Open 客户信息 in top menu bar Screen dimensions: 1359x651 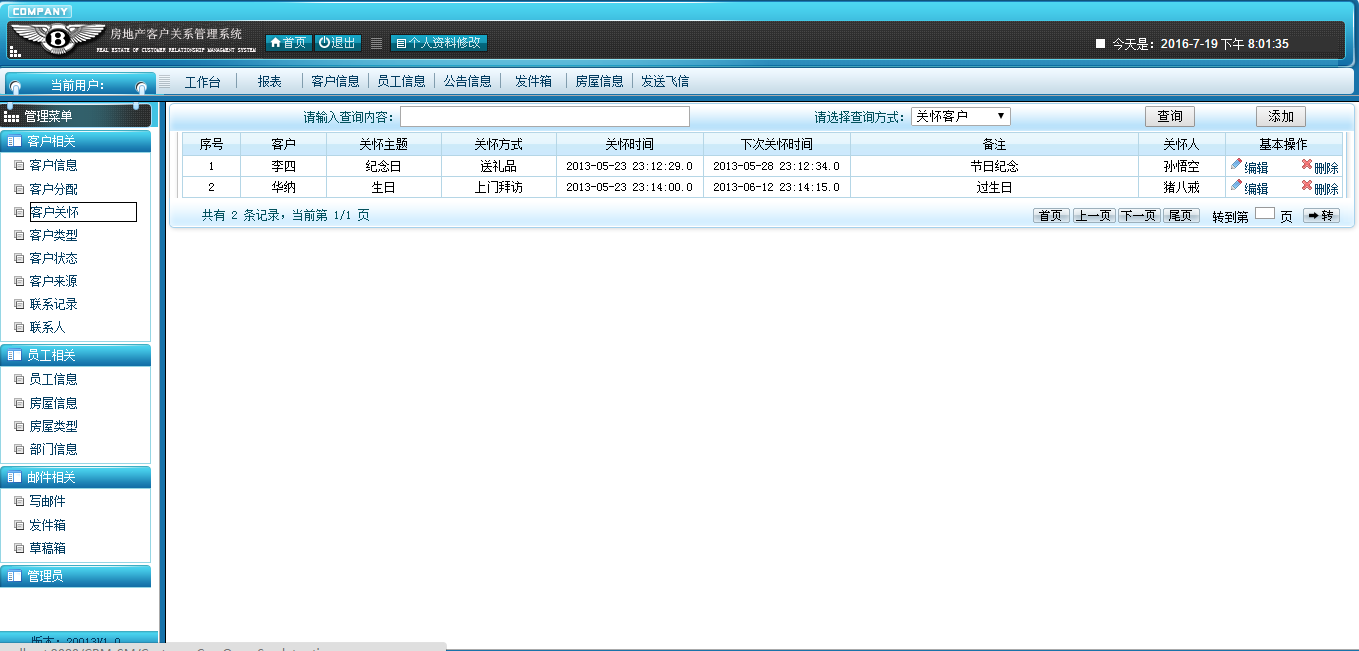(x=335, y=82)
